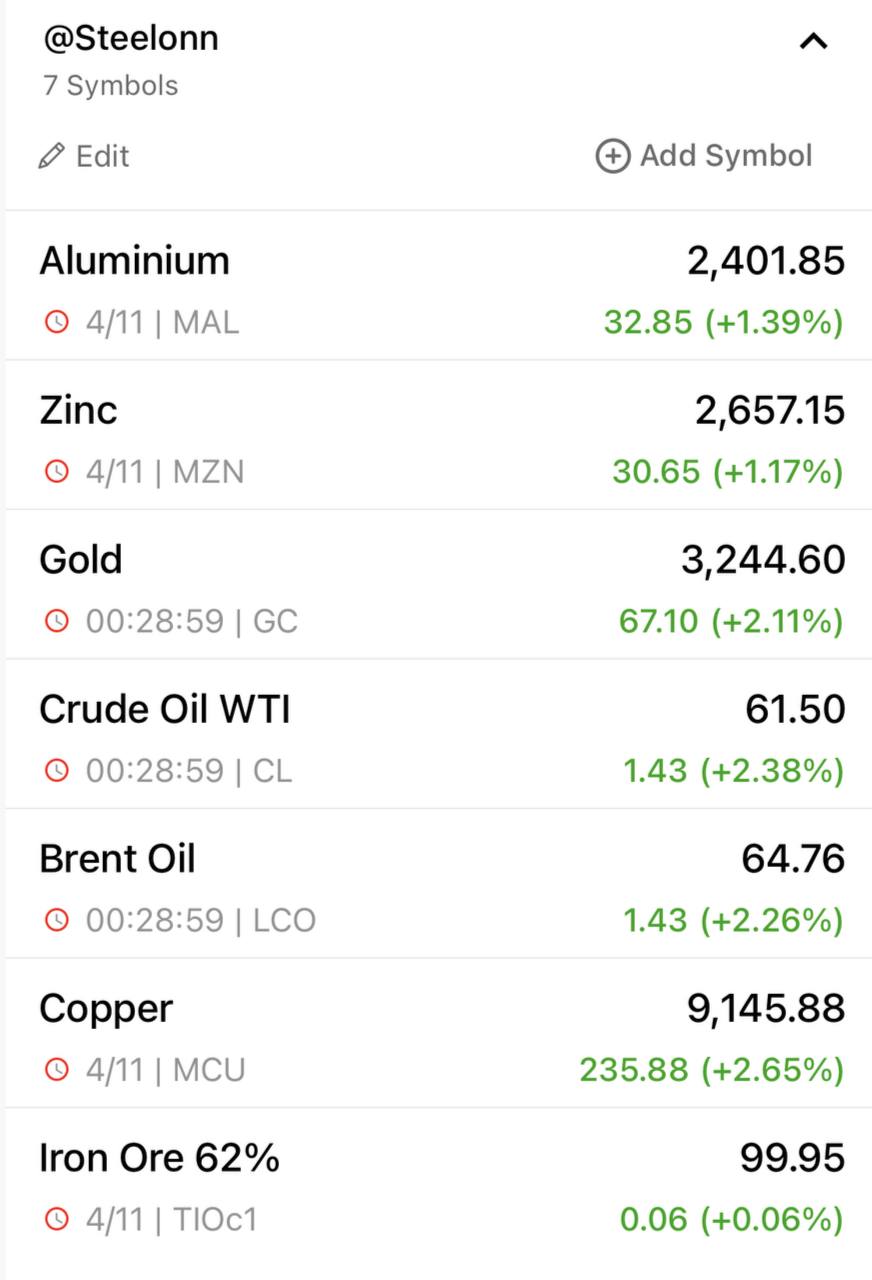Screen dimensions: 872x1280
Task: Click the clock icon beside LCO
Action: point(57,920)
